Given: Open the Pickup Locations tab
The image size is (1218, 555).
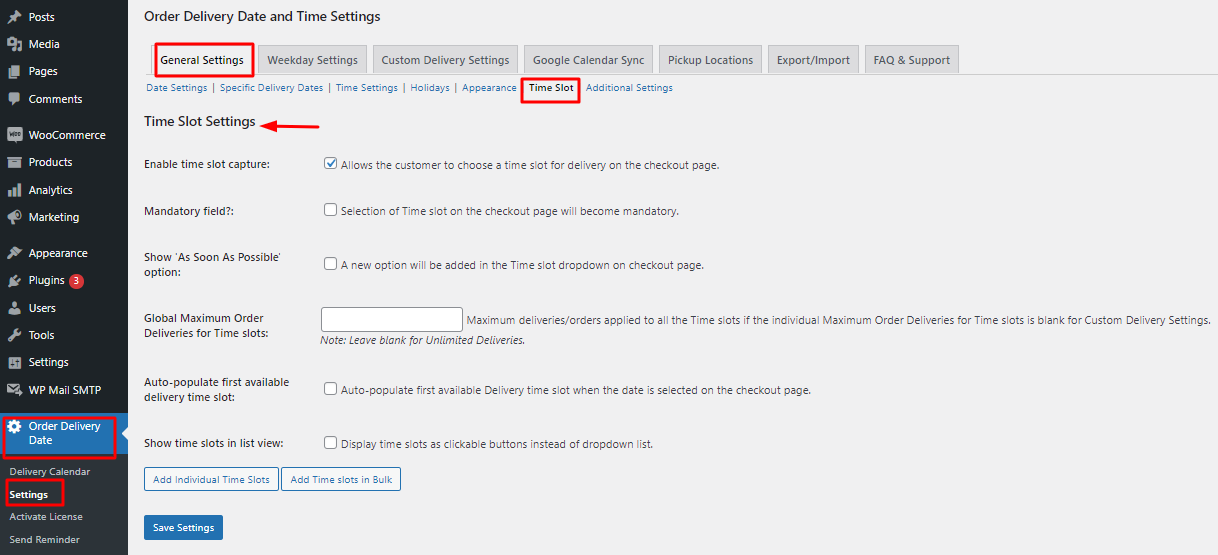Looking at the screenshot, I should pos(710,60).
